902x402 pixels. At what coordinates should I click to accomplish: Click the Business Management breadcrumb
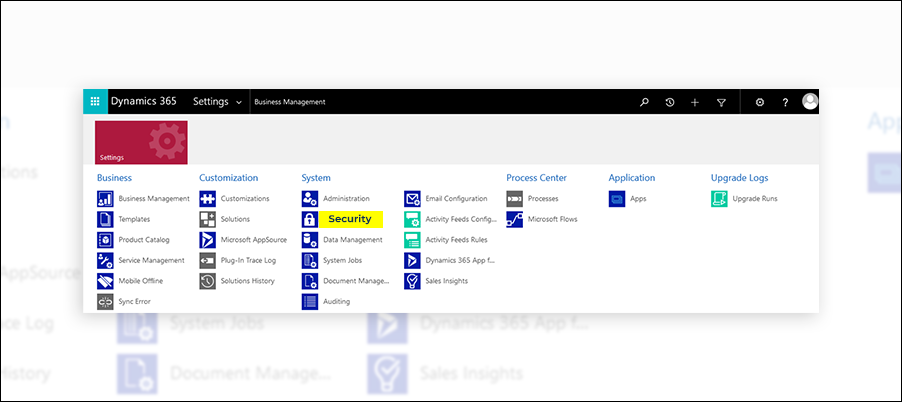tap(290, 102)
